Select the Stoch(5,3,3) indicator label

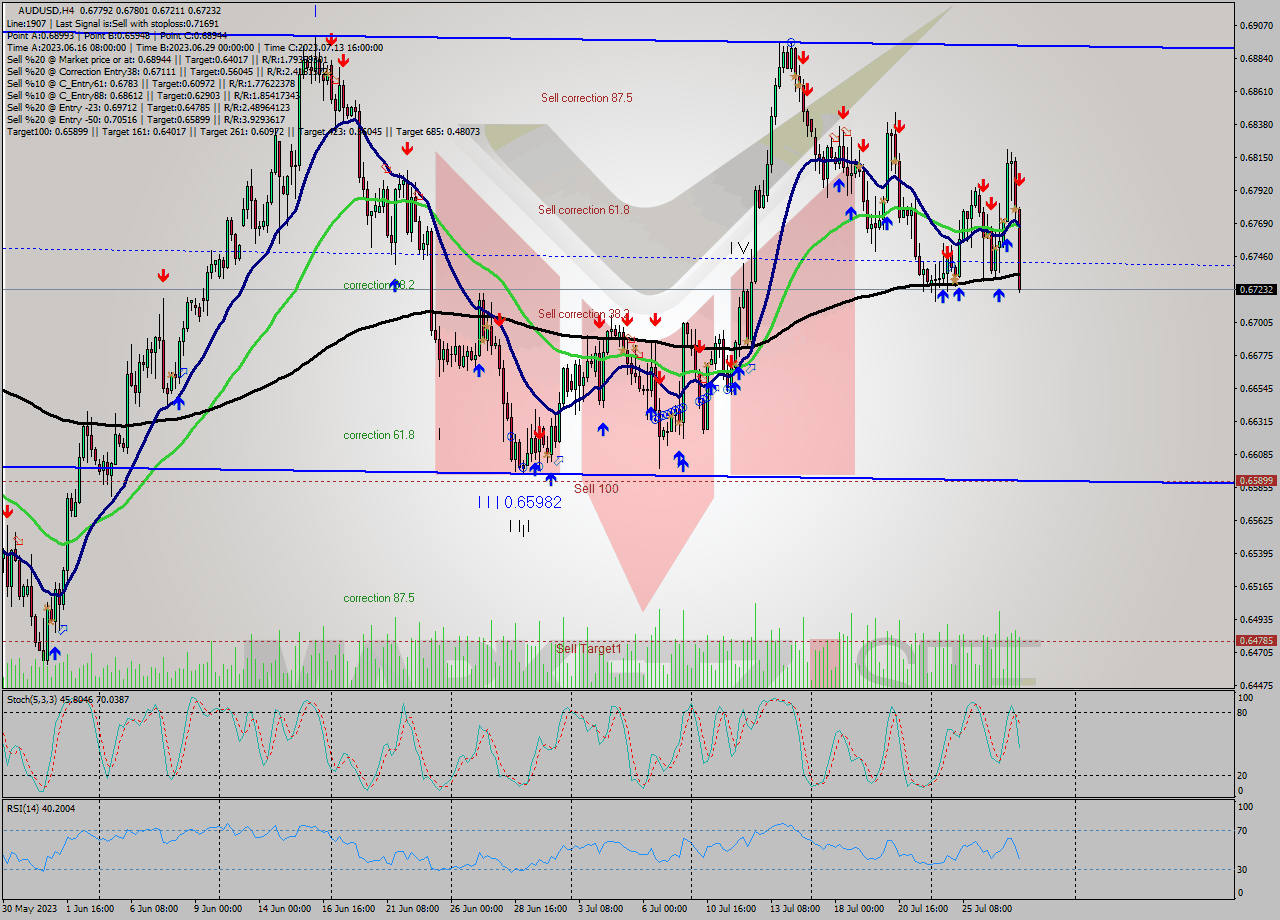coord(66,700)
